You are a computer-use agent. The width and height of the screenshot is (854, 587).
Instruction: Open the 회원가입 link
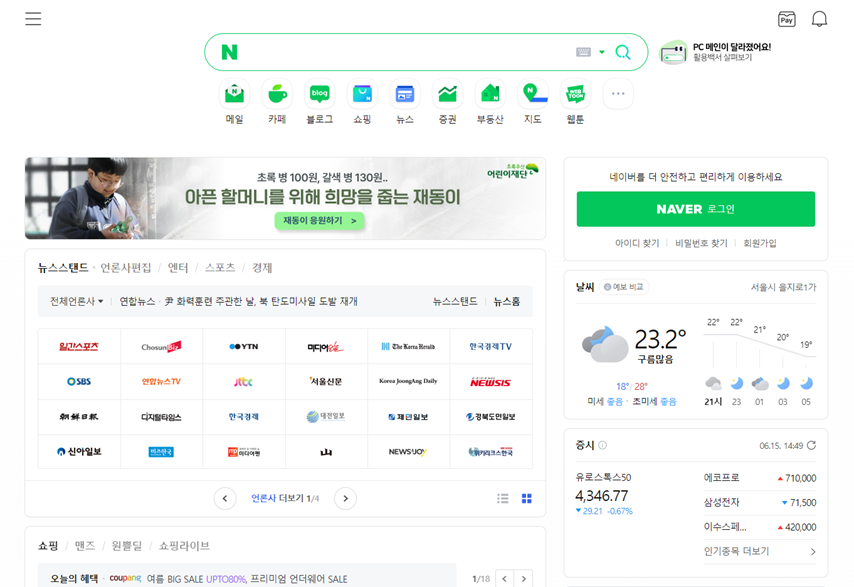(760, 243)
